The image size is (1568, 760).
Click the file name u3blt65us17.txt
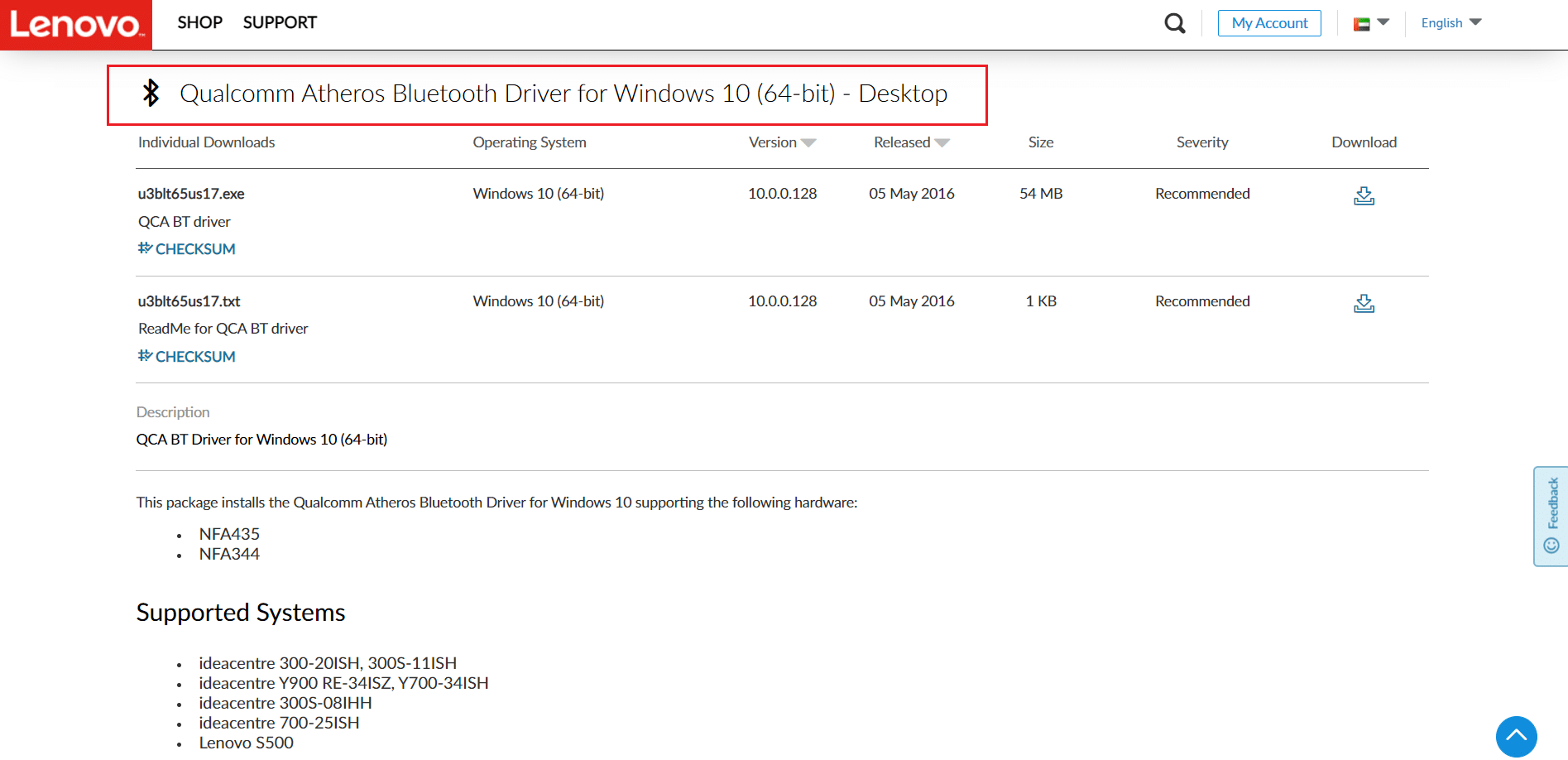(x=189, y=301)
